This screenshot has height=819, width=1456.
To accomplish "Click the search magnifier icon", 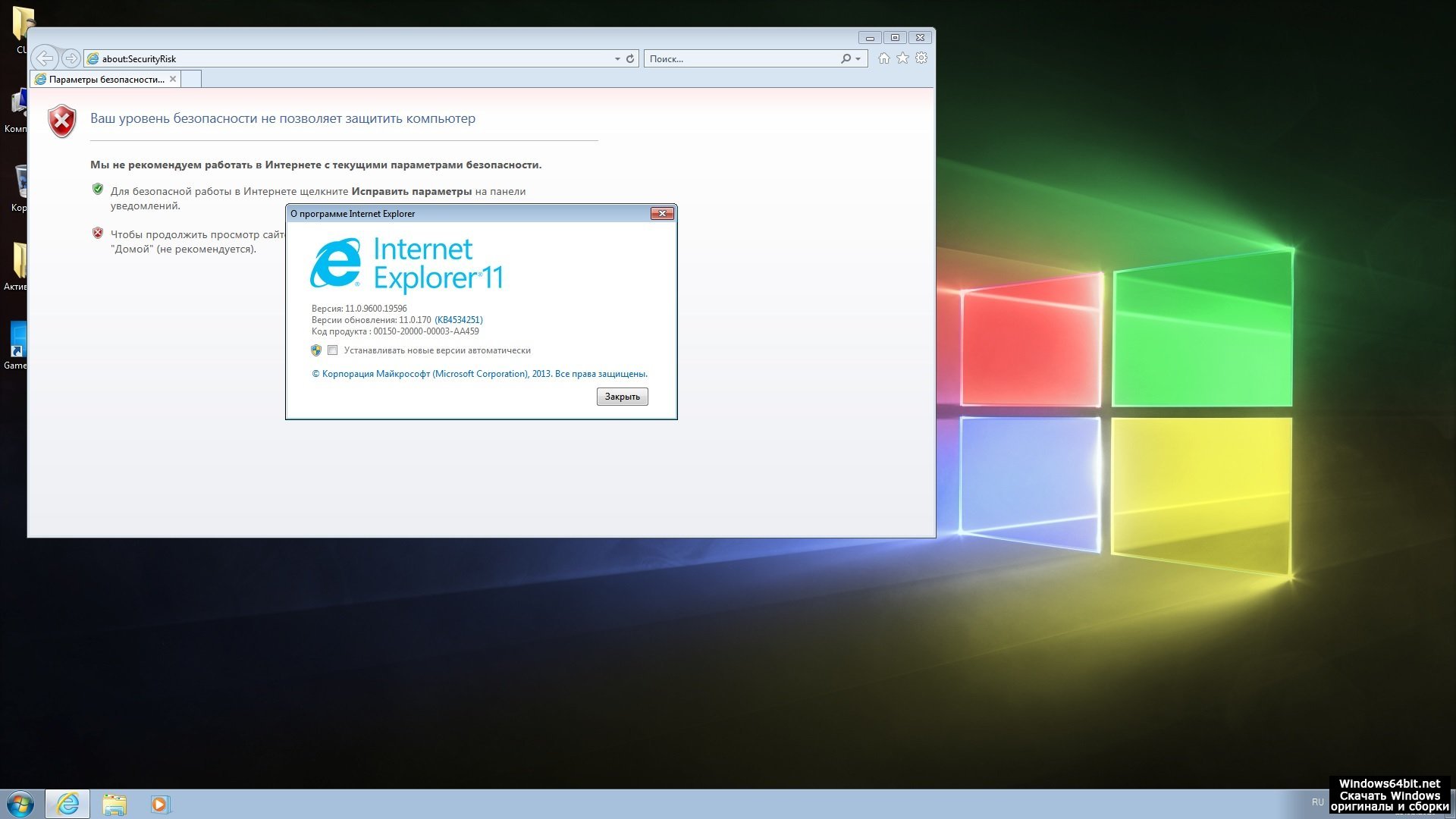I will [x=846, y=58].
